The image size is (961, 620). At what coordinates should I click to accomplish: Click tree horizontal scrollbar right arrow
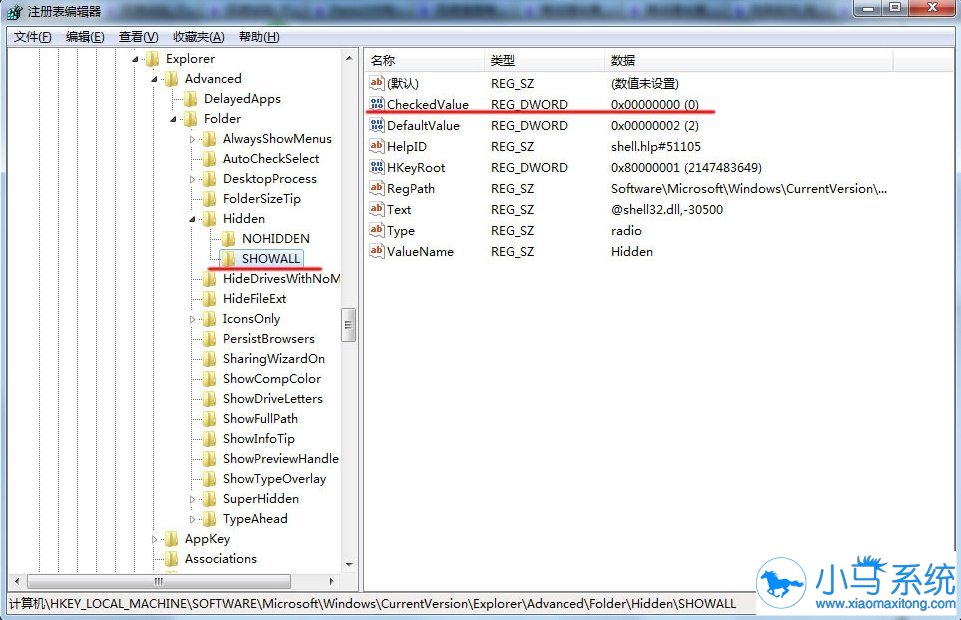click(332, 581)
